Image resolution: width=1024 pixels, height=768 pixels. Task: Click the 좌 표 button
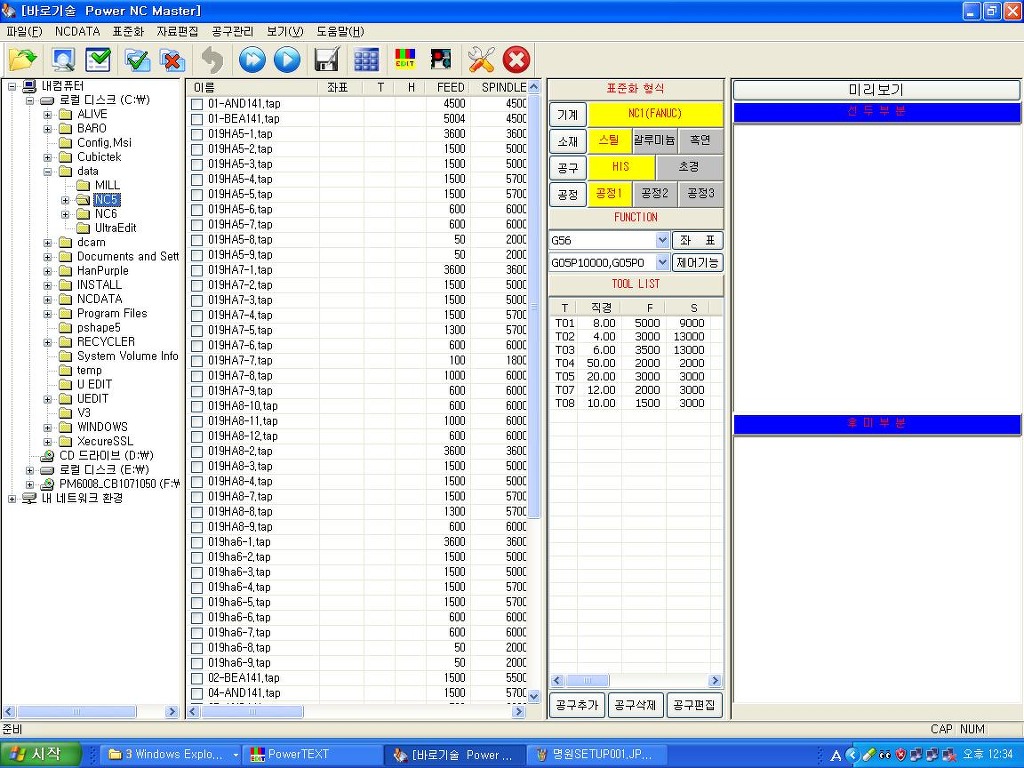coord(697,240)
